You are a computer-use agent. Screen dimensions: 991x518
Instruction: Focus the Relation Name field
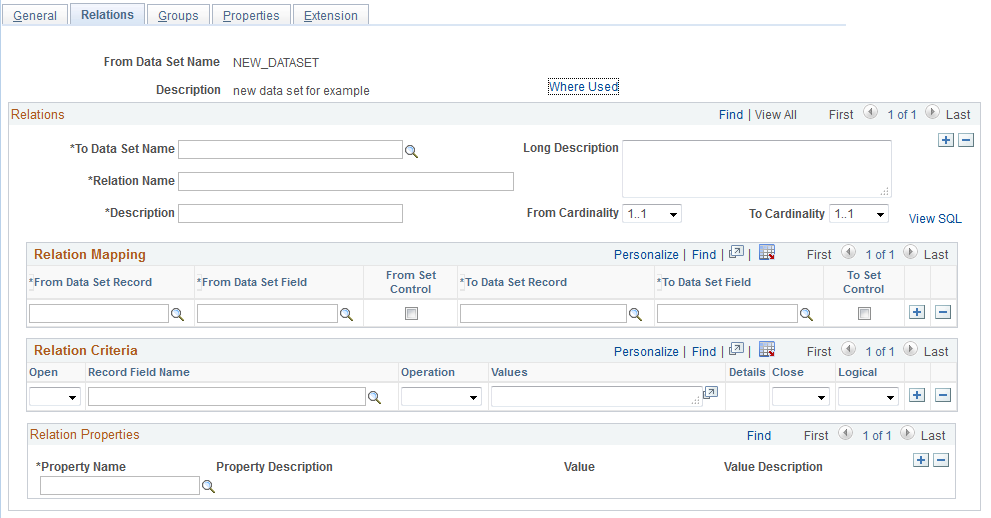pyautogui.click(x=346, y=181)
